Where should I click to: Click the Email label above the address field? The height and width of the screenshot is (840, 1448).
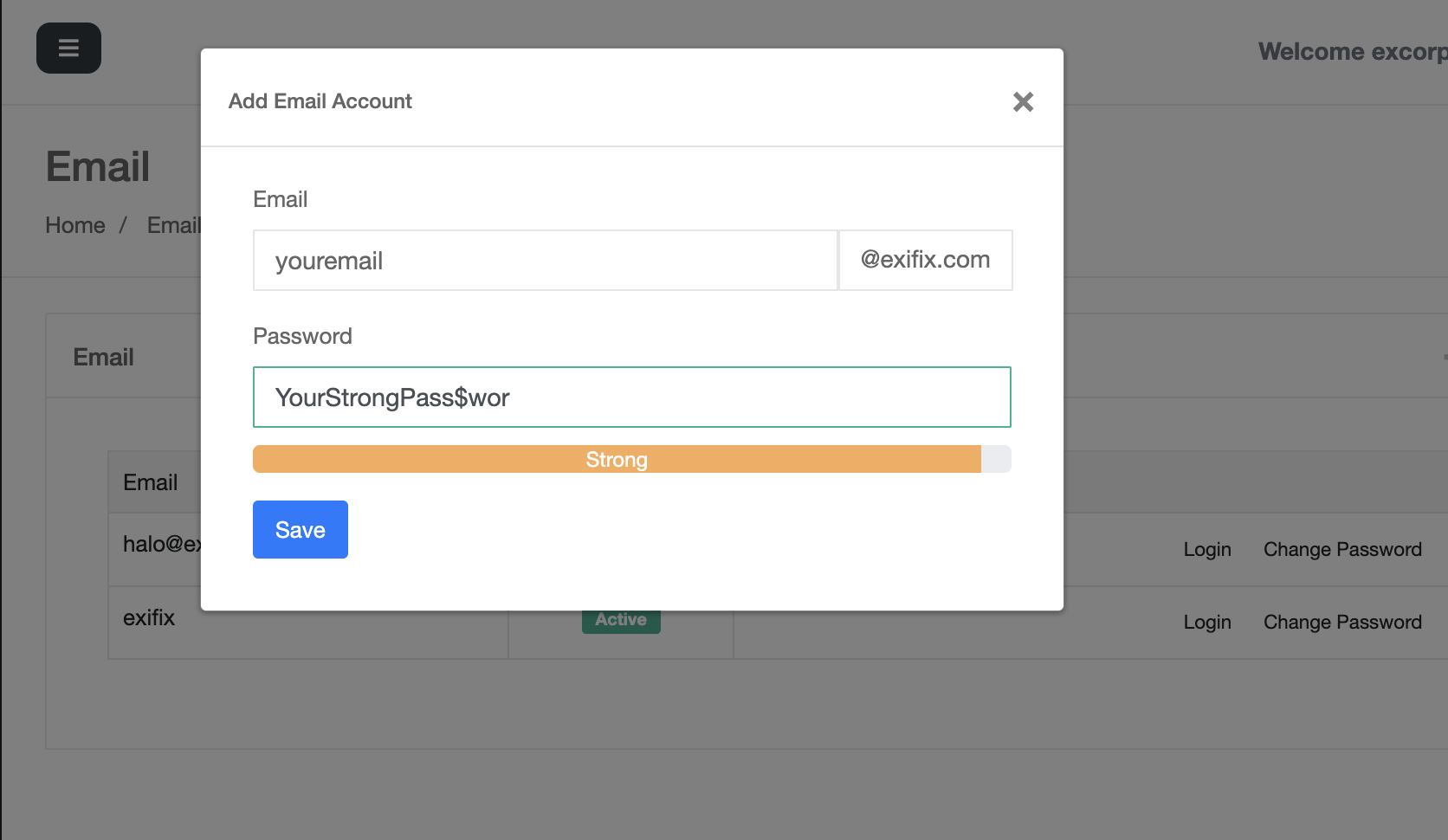[x=280, y=200]
